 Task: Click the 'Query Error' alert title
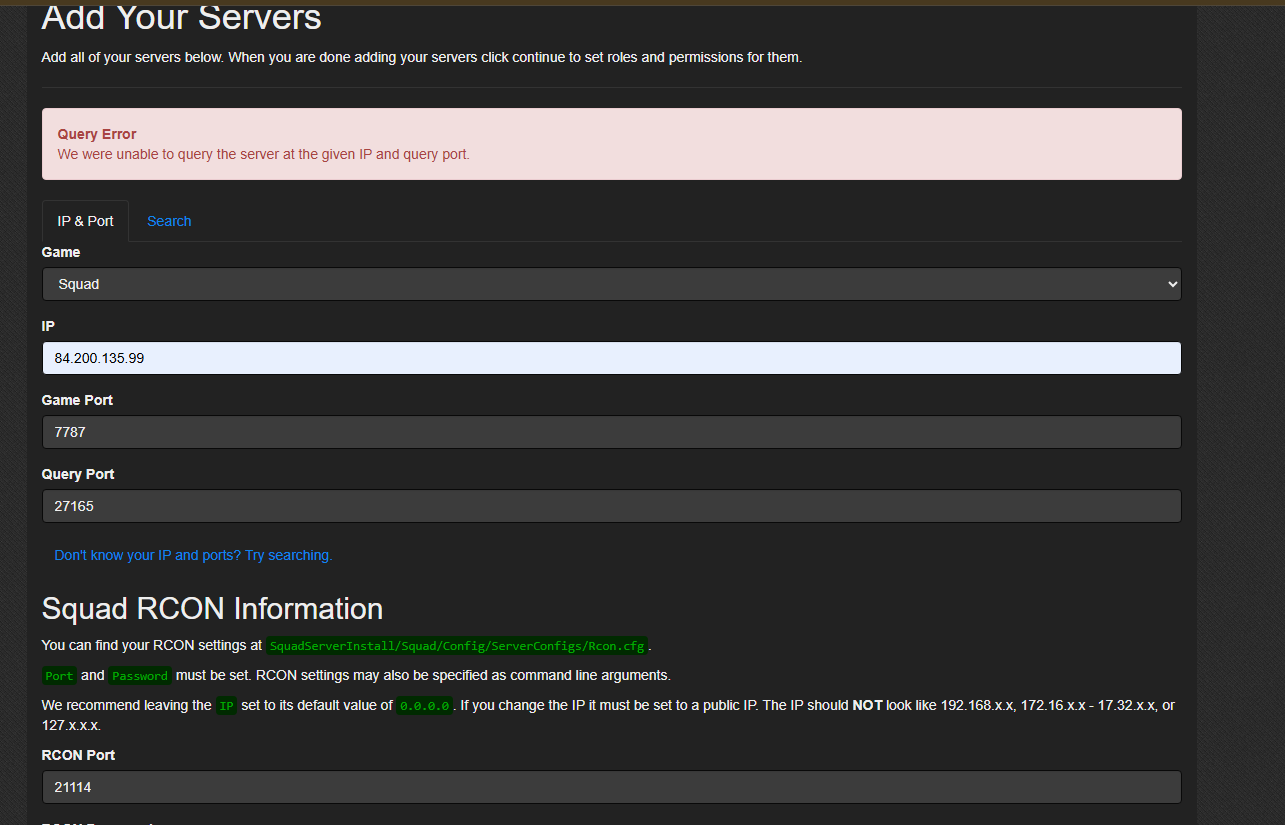97,134
